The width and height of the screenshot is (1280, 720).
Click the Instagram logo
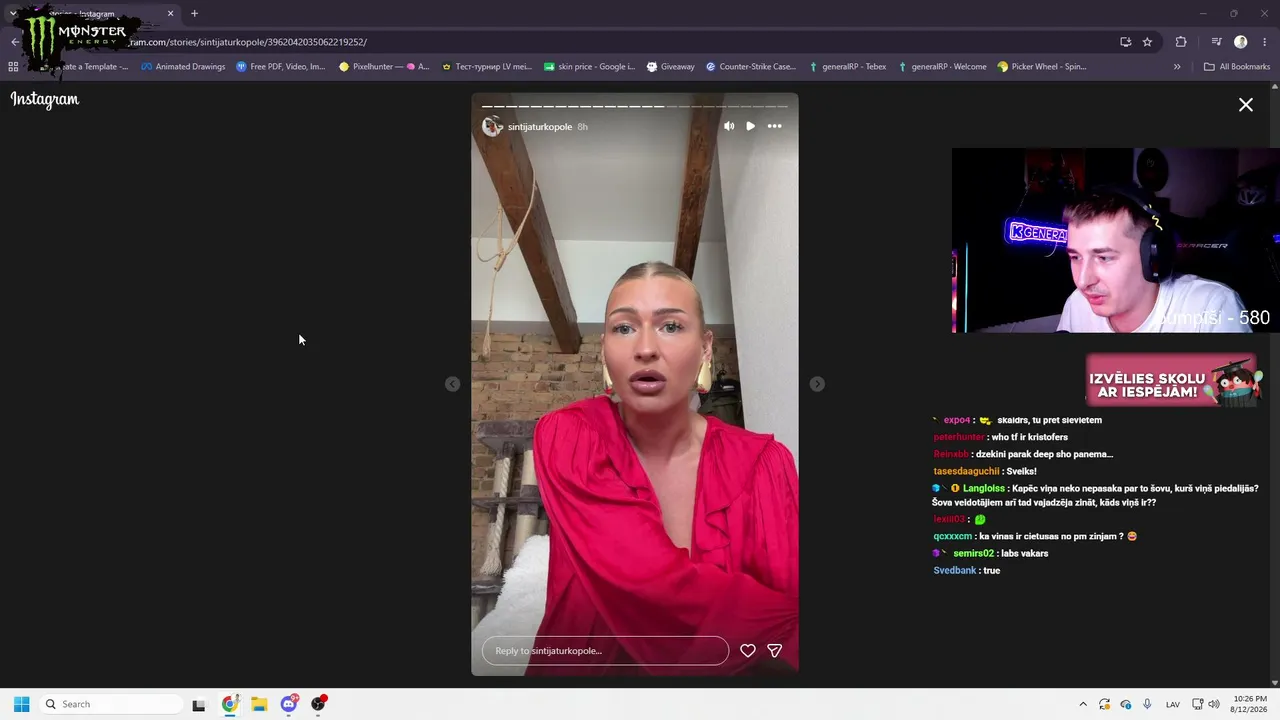[x=45, y=99]
